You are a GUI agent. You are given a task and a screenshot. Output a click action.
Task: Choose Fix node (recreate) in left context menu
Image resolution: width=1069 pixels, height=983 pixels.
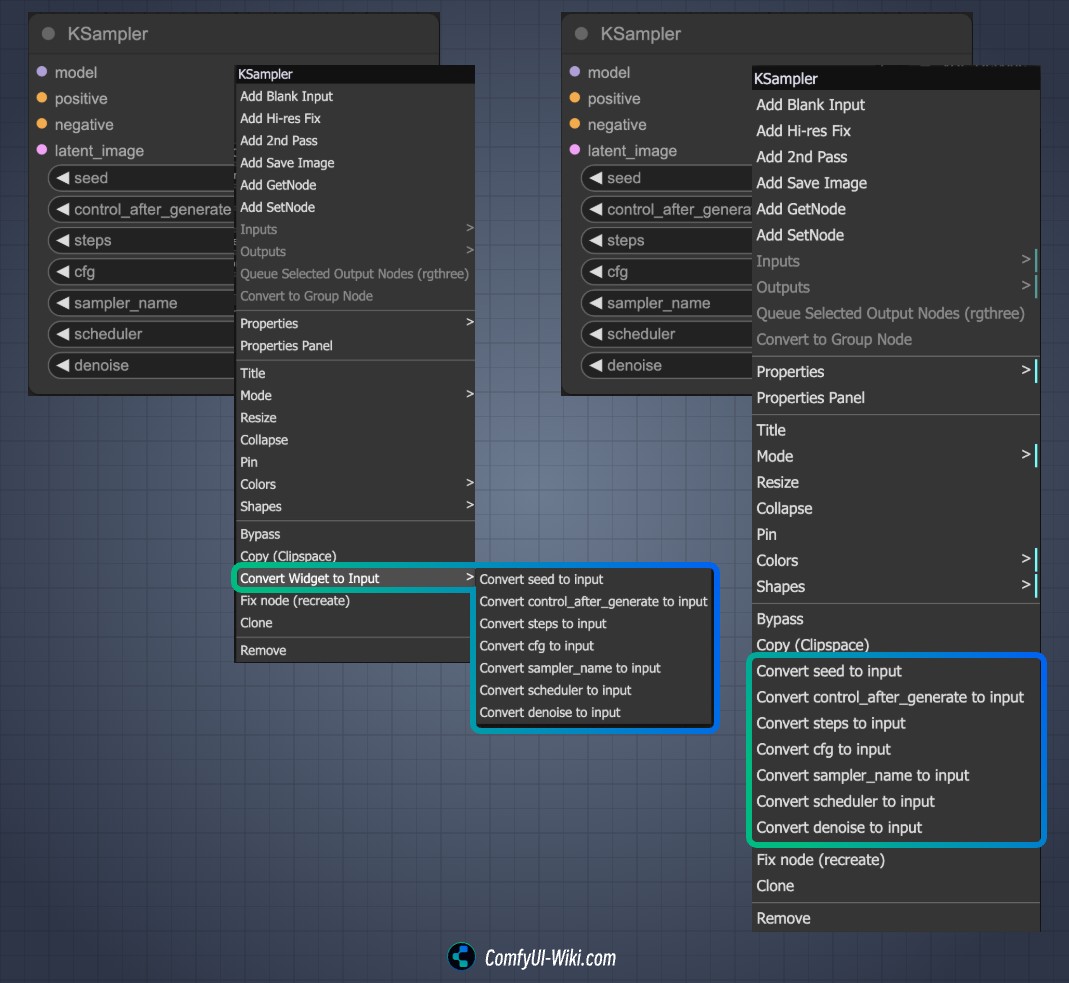tap(355, 601)
